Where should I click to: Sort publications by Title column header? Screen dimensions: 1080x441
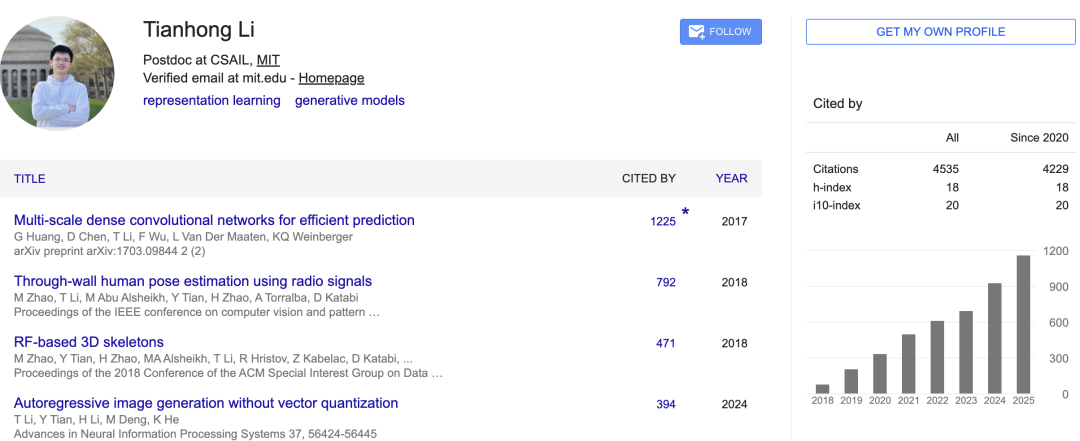click(x=29, y=179)
